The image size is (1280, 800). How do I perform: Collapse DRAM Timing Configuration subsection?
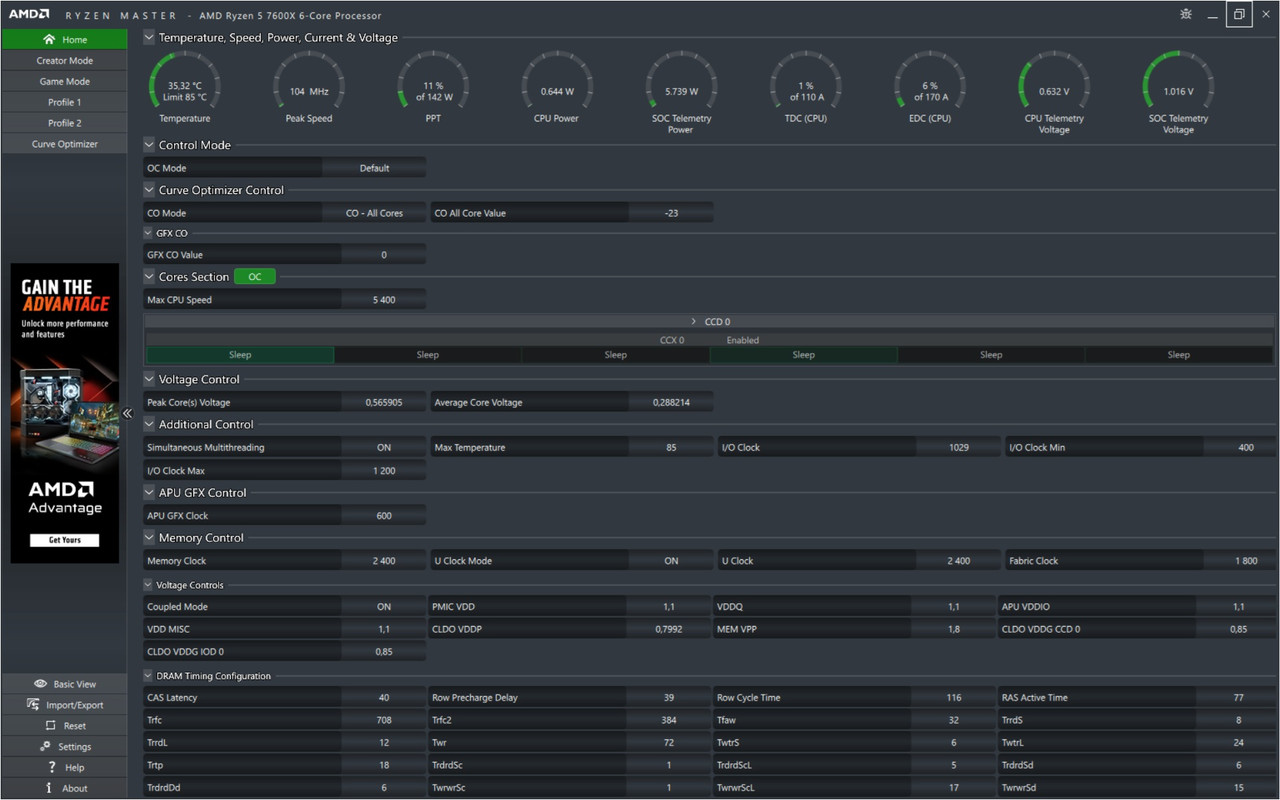(x=149, y=676)
